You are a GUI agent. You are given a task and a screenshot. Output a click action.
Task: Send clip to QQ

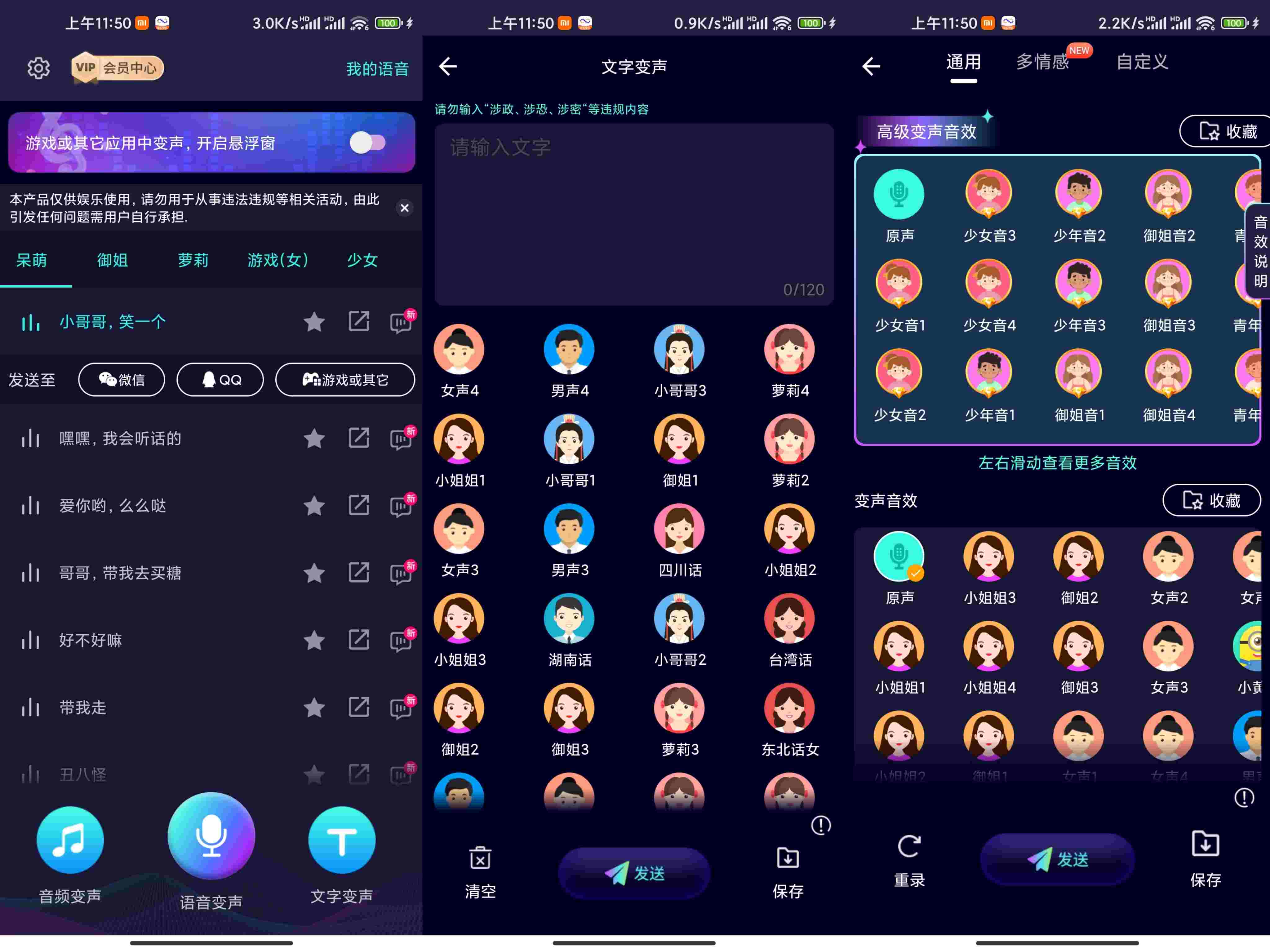click(x=220, y=379)
